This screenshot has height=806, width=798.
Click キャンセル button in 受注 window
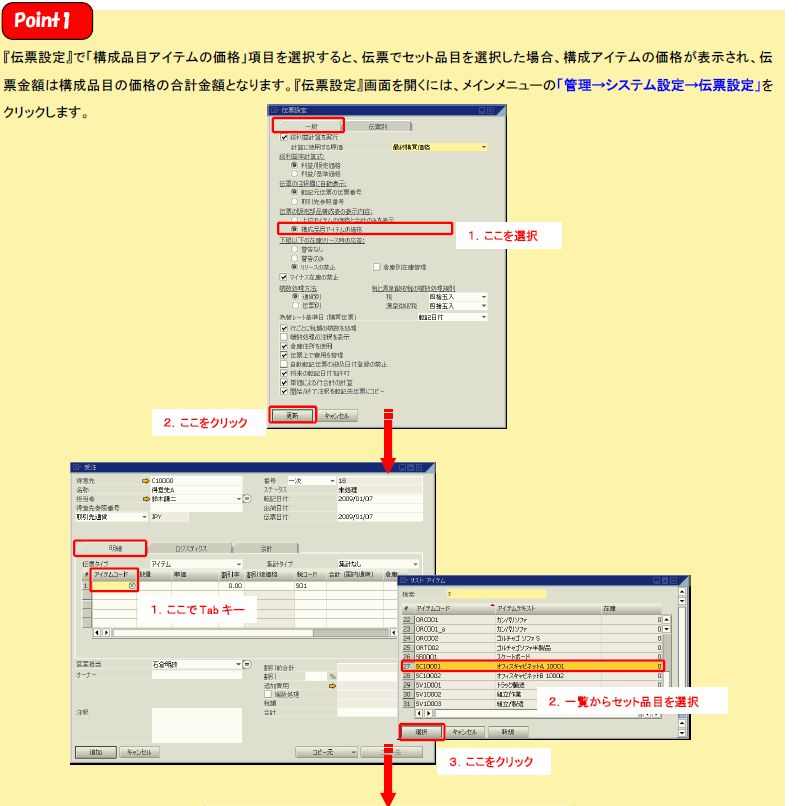tap(139, 752)
